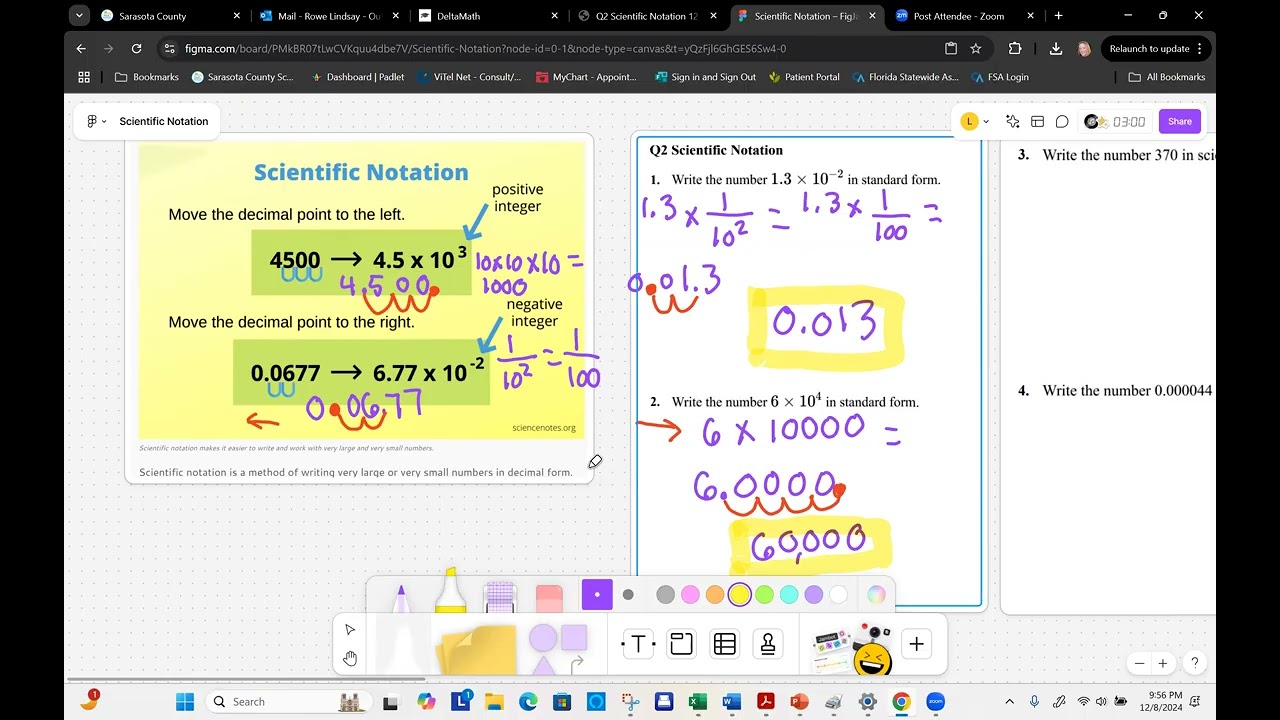Open the Chrome apps grid
This screenshot has width=1280, height=720.
[84, 77]
